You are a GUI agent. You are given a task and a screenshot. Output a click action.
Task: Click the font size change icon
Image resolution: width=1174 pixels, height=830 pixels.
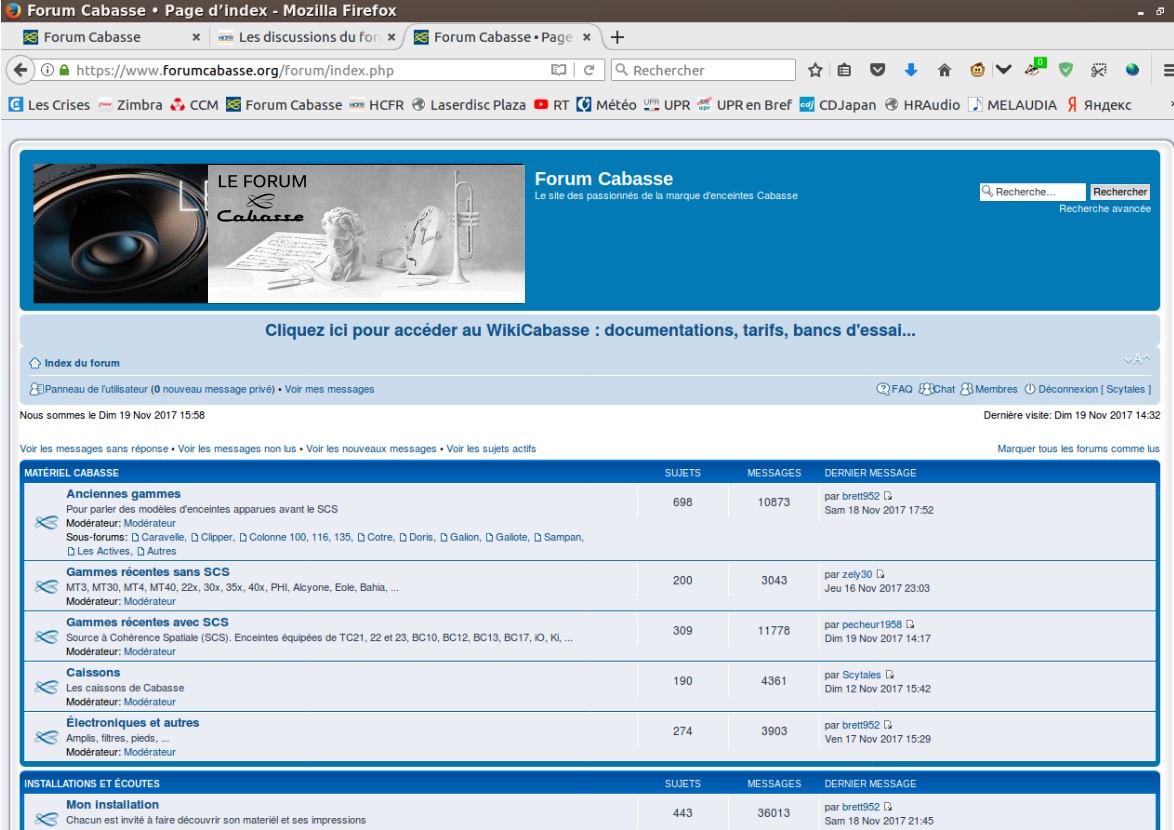[1137, 359]
